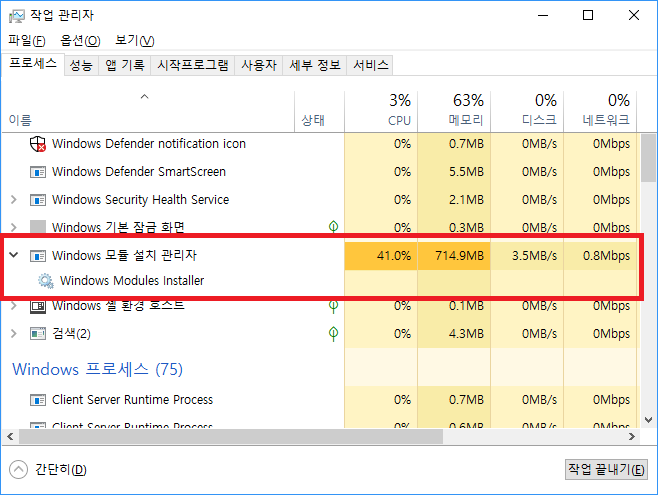Click the 간단히 collapse arrow circle icon
Screen dimensions: 658x495
pos(18,469)
